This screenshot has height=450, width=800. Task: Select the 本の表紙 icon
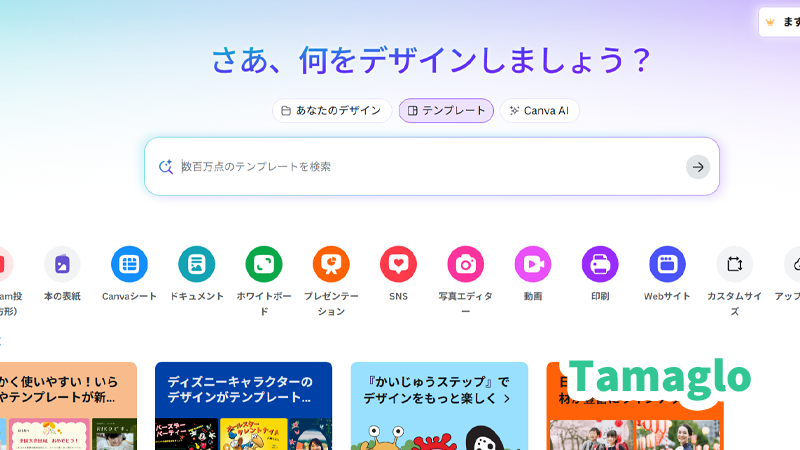[x=62, y=264]
